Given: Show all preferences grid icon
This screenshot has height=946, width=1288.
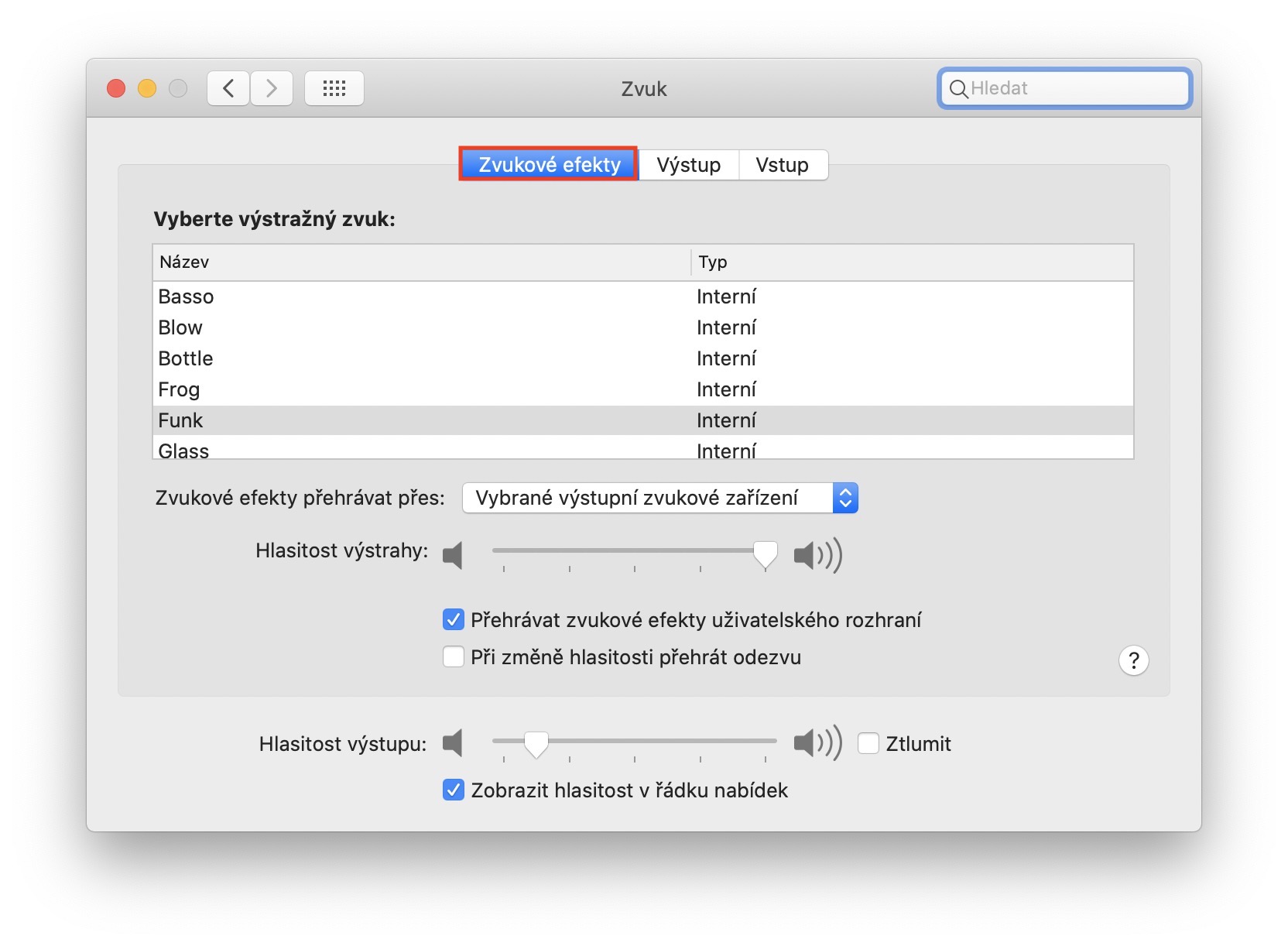Looking at the screenshot, I should [x=334, y=88].
